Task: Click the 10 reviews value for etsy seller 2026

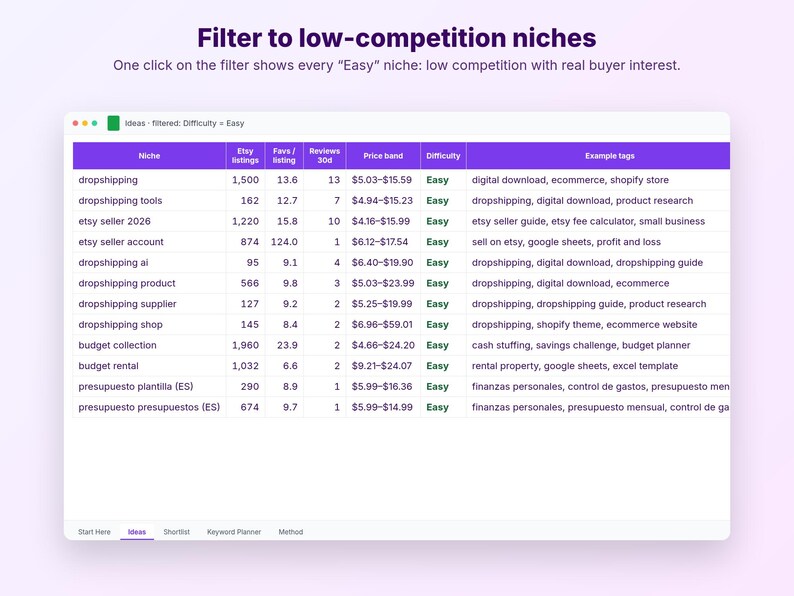Action: [325, 221]
